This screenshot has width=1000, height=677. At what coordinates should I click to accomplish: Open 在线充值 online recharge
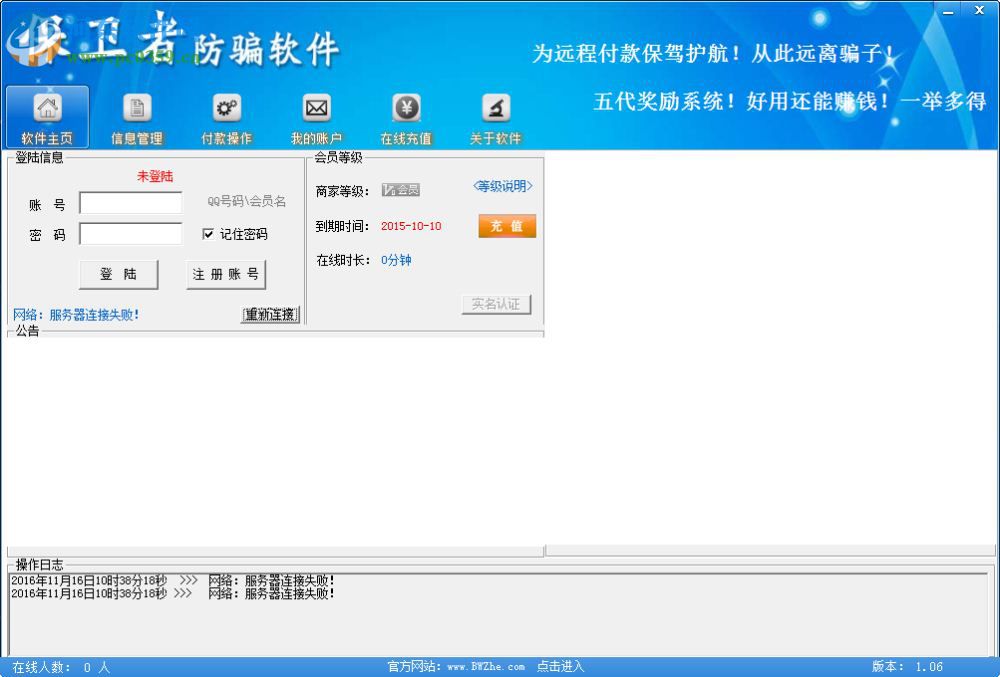point(406,116)
